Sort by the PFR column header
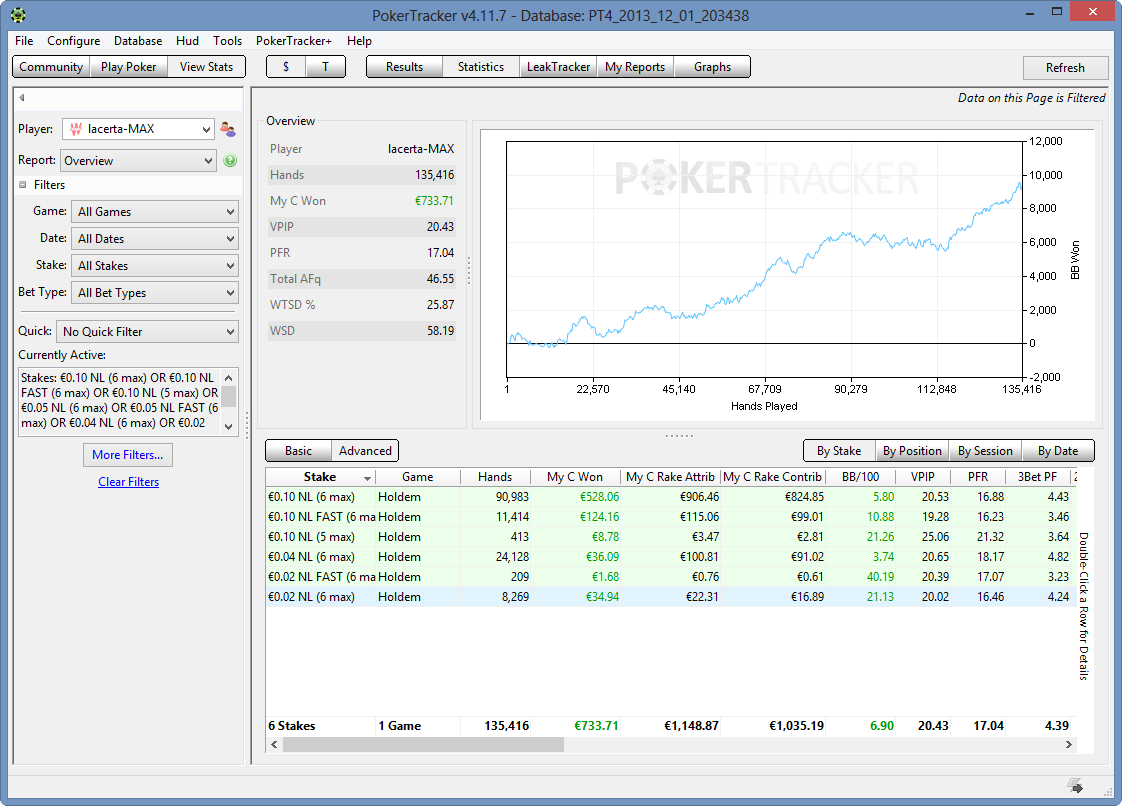The width and height of the screenshot is (1122, 806). pos(978,477)
